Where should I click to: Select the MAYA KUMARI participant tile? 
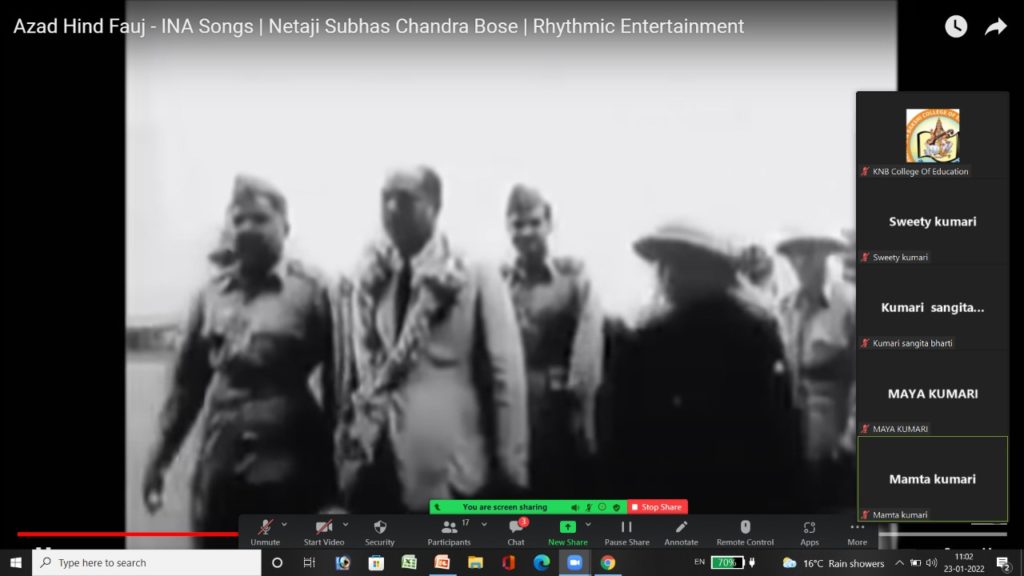coord(932,394)
